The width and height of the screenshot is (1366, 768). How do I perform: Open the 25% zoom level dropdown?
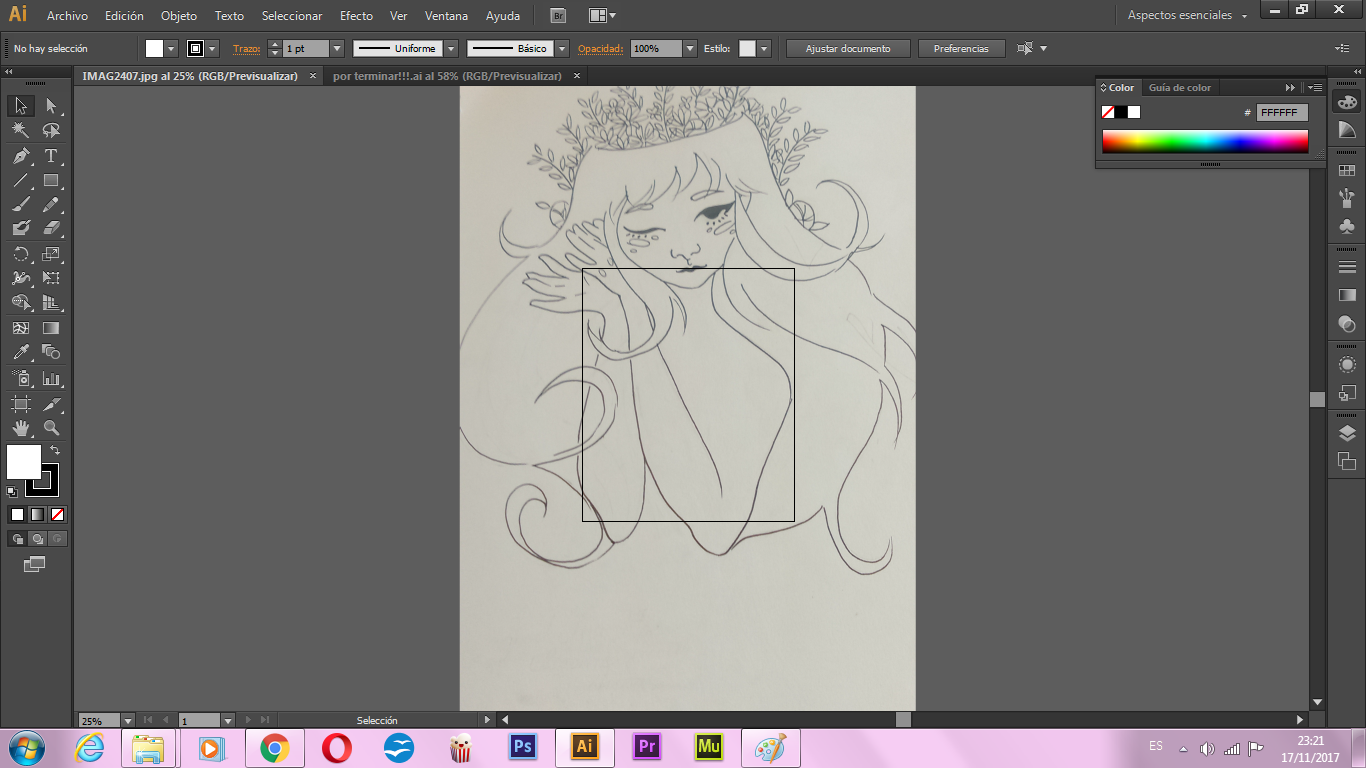pos(127,720)
